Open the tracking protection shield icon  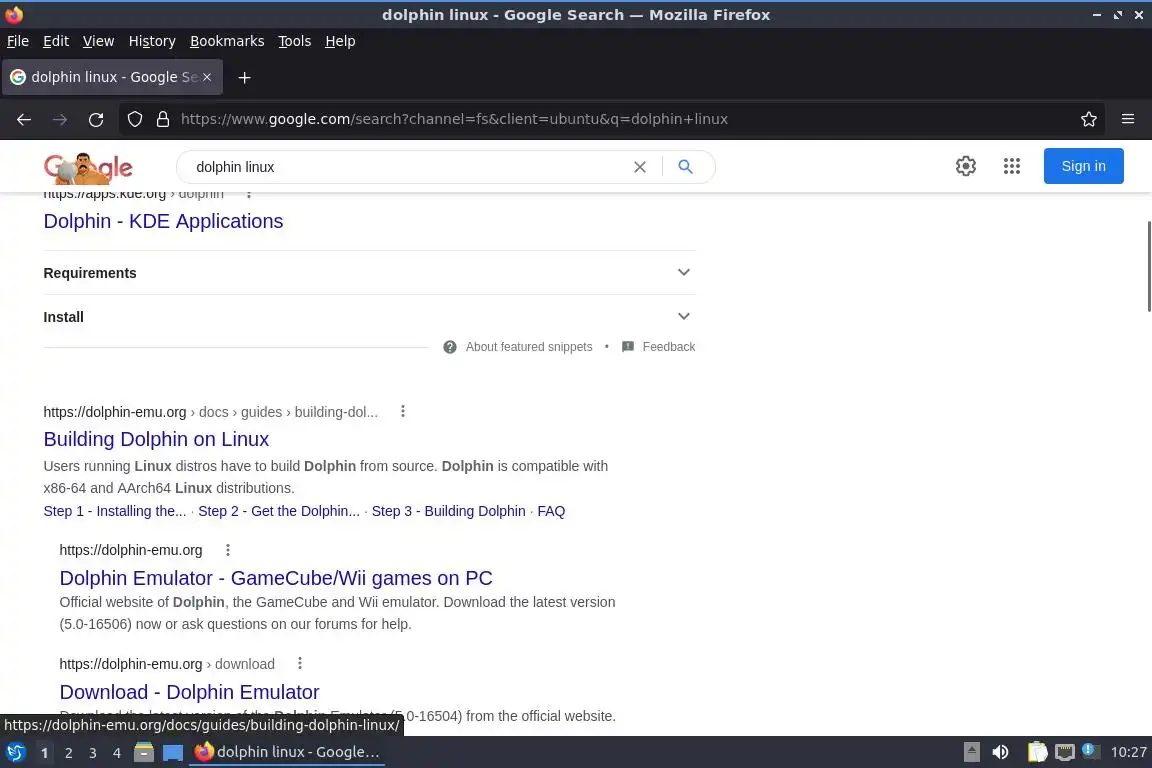pos(134,119)
